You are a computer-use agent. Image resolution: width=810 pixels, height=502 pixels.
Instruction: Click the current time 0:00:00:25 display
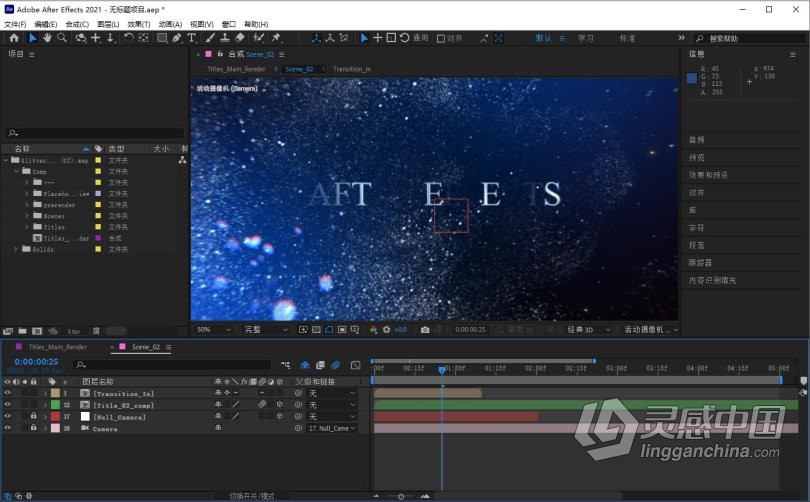click(x=36, y=362)
